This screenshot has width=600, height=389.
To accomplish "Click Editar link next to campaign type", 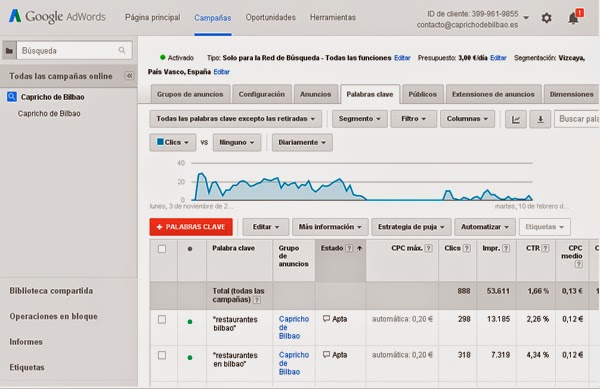I will [402, 58].
